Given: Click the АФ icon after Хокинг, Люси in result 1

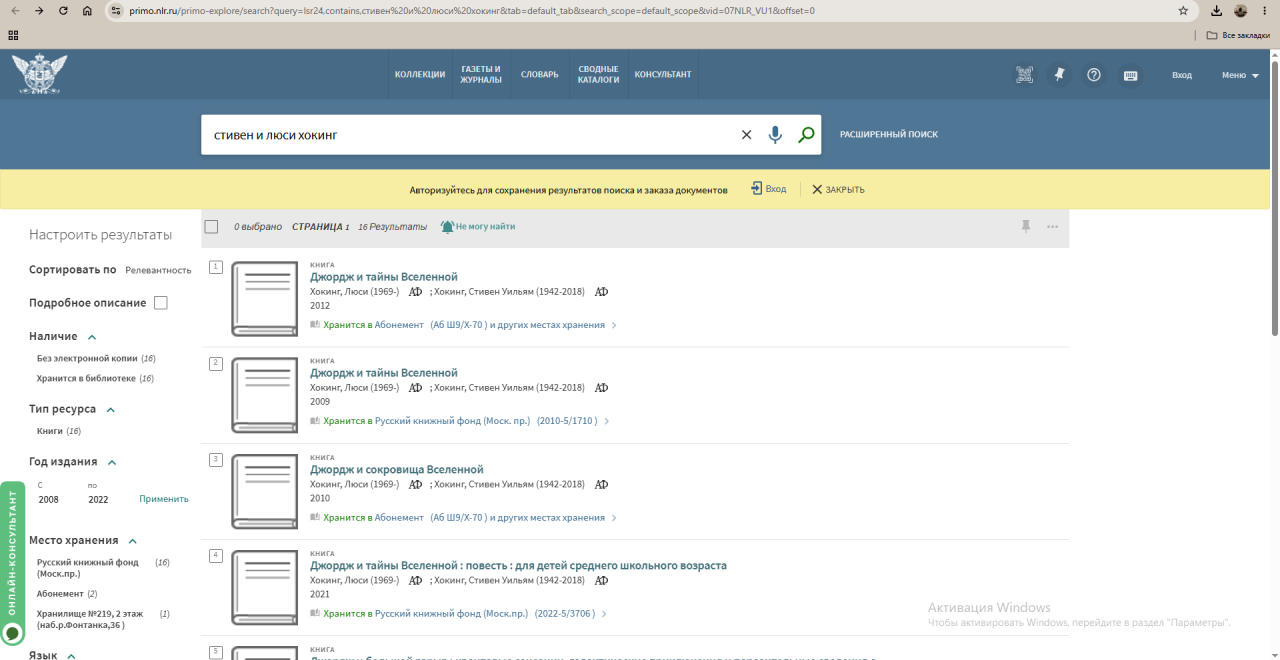Looking at the screenshot, I should tap(415, 292).
